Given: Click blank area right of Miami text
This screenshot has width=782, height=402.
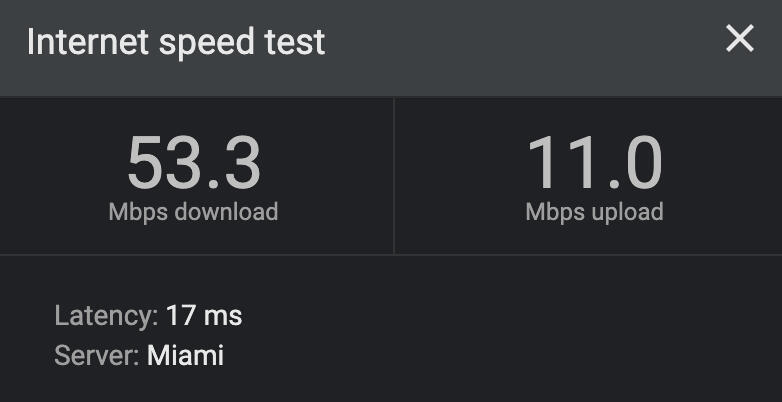Looking at the screenshot, I should [450, 355].
